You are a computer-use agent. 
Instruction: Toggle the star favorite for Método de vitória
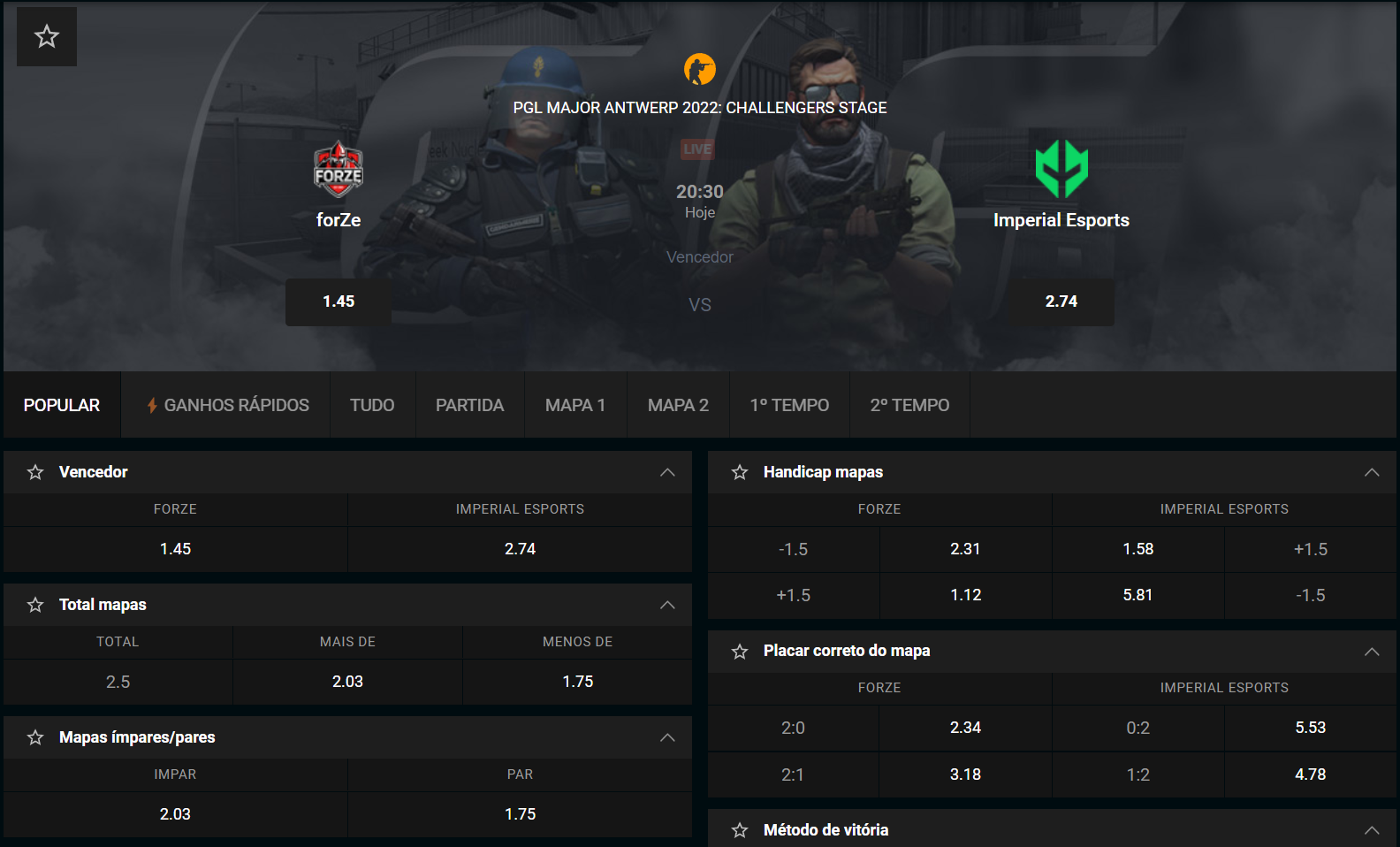click(740, 830)
